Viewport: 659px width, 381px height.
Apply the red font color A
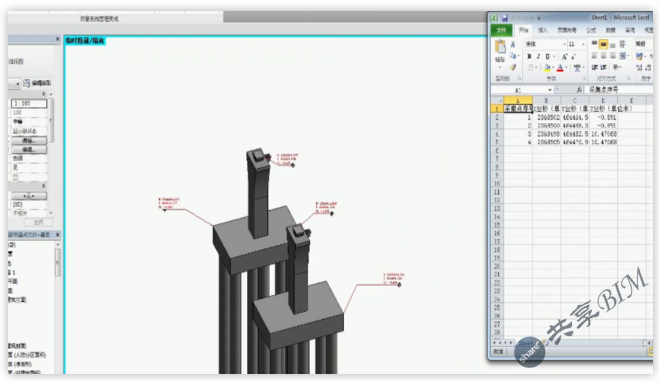(560, 68)
